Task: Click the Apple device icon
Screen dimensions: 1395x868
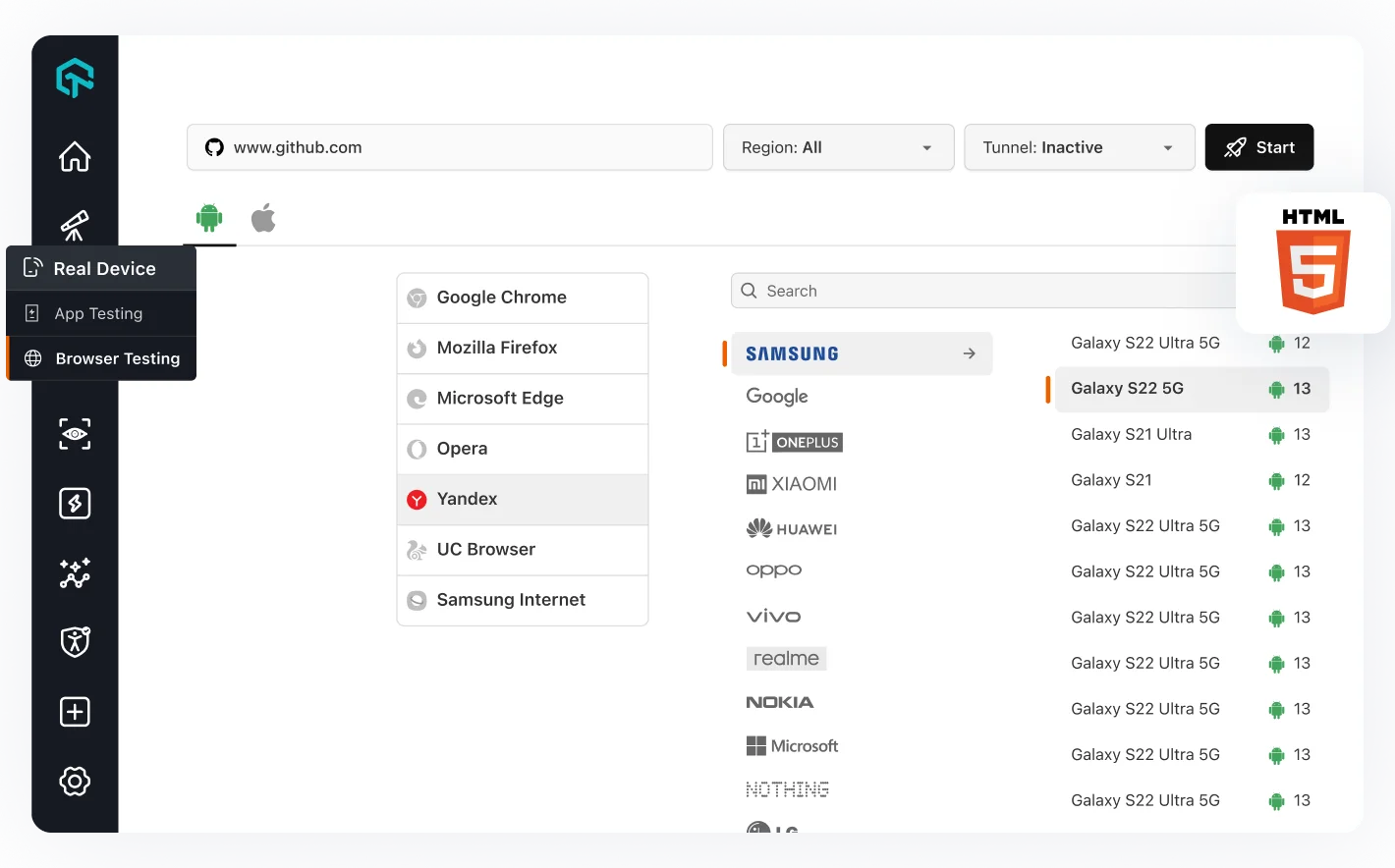Action: pos(263,219)
